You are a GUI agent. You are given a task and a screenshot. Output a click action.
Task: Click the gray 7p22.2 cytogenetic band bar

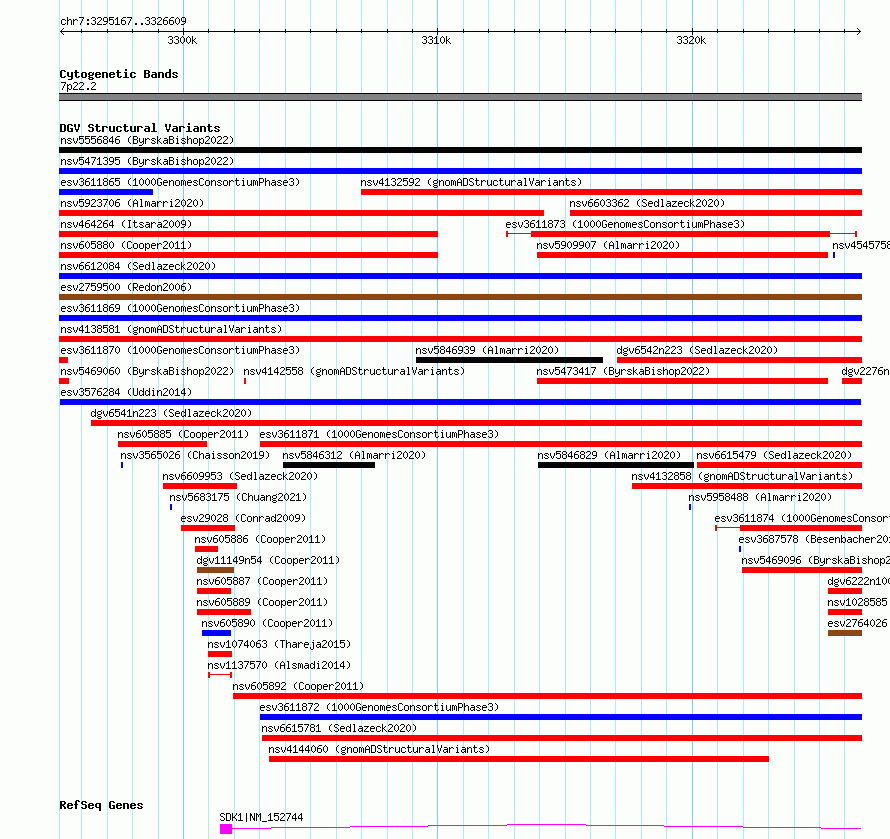(x=460, y=97)
